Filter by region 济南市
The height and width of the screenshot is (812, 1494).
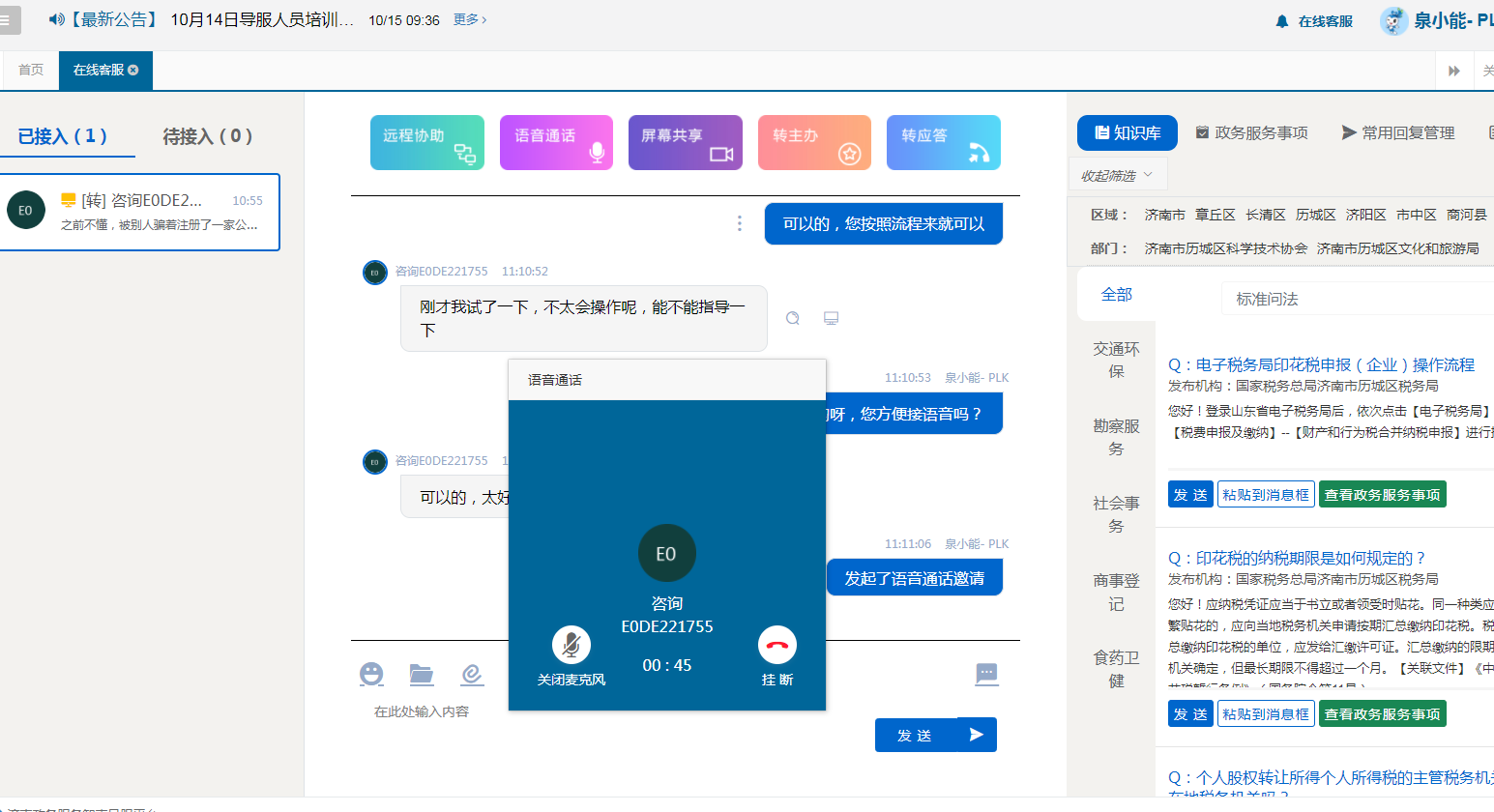[1164, 215]
